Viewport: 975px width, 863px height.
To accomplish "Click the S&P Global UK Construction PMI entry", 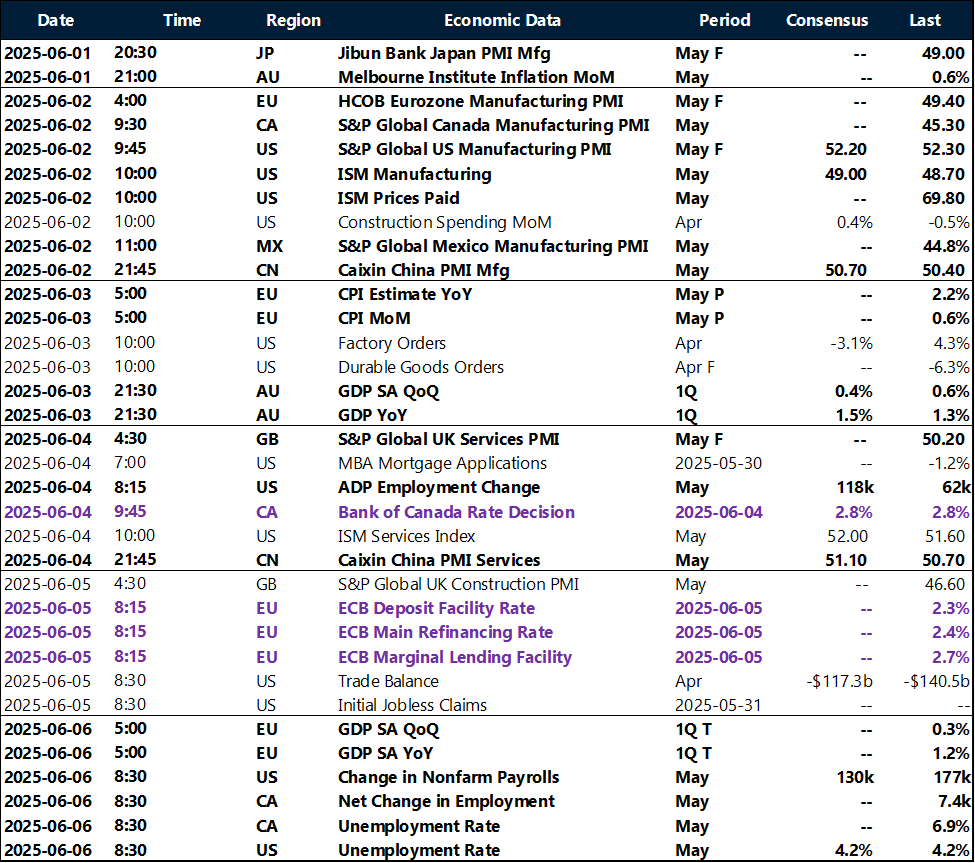I will coord(458,584).
